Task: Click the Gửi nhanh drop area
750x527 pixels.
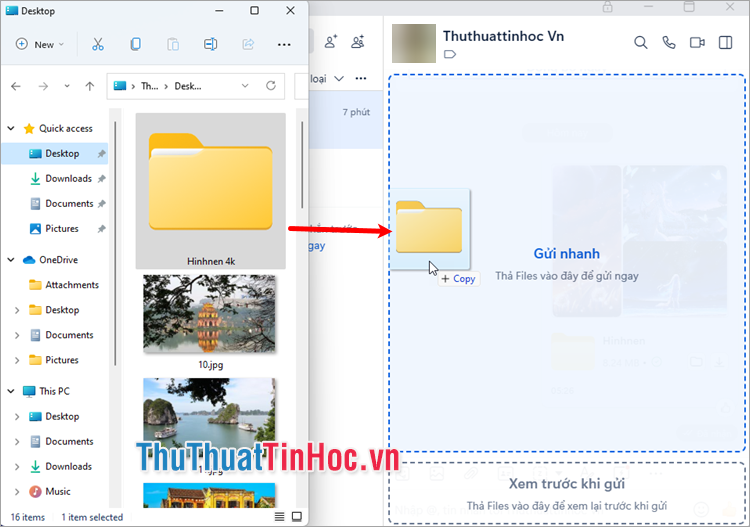Action: 567,263
